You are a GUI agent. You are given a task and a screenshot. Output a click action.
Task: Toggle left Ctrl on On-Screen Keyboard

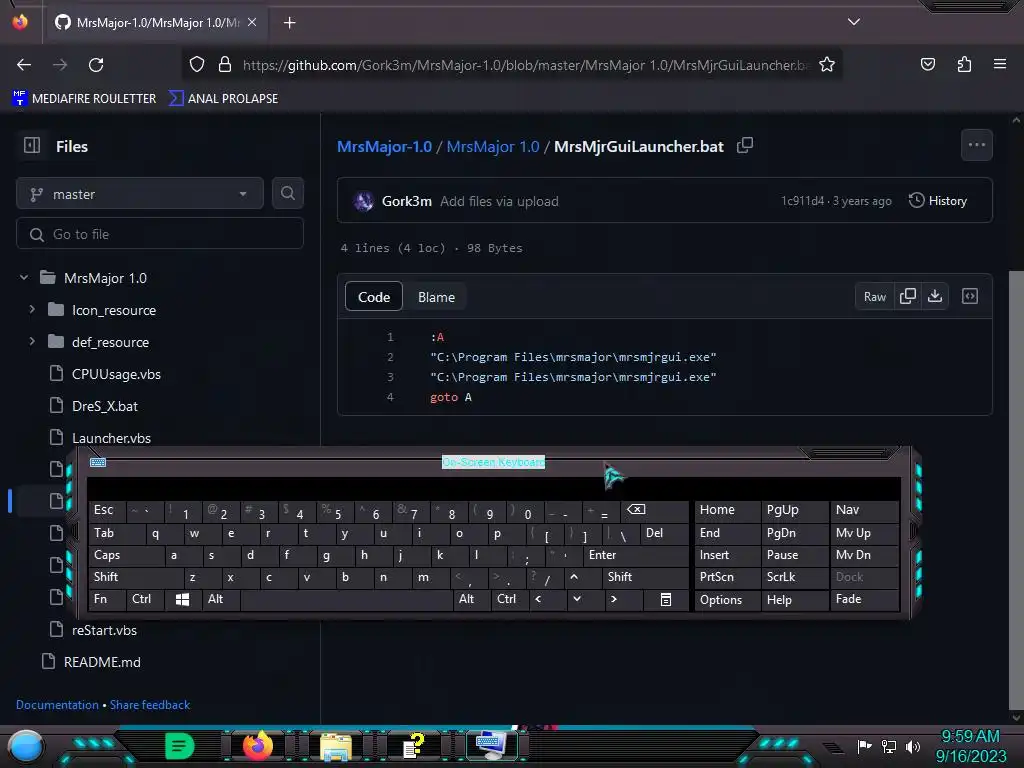144,599
